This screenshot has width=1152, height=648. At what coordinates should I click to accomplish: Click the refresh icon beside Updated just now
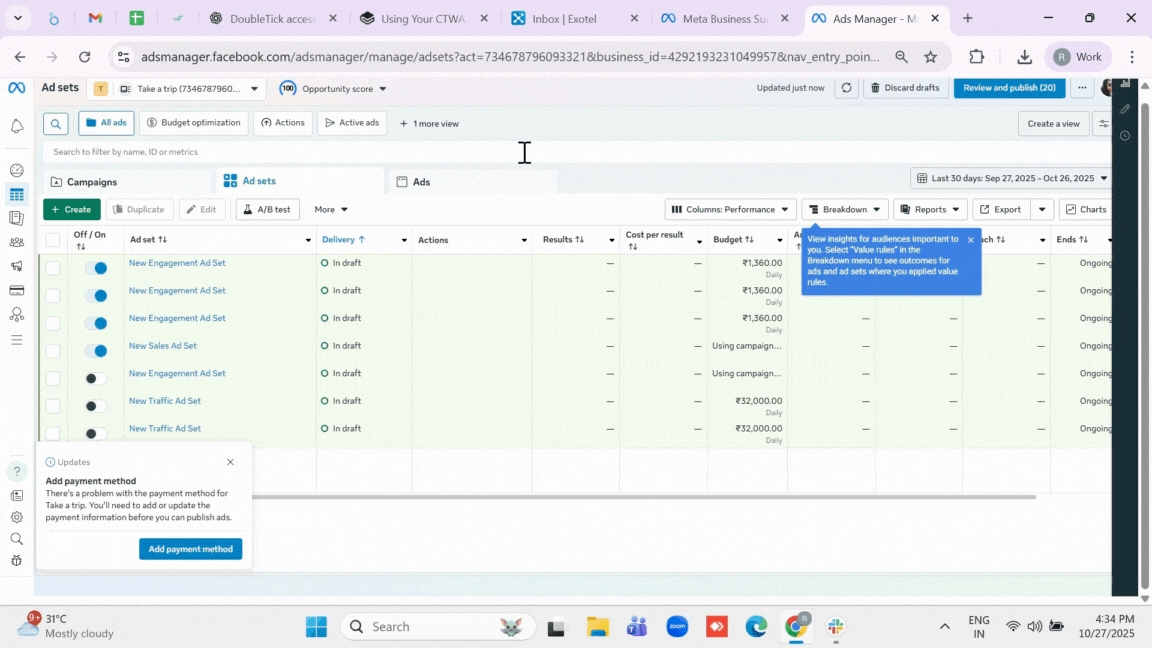846,88
